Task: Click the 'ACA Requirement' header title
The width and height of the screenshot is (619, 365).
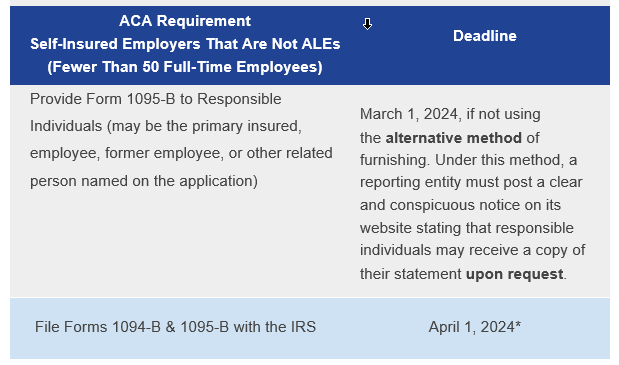Action: [185, 21]
